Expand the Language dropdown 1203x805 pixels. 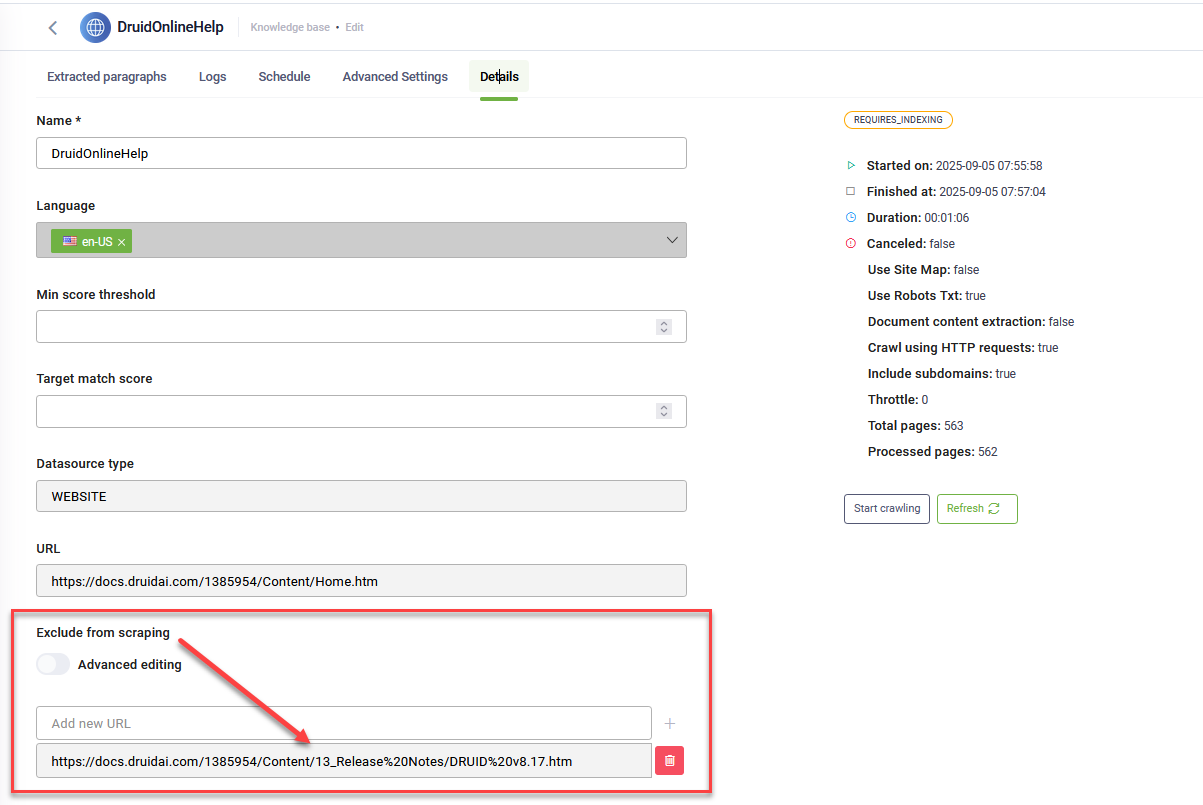672,241
